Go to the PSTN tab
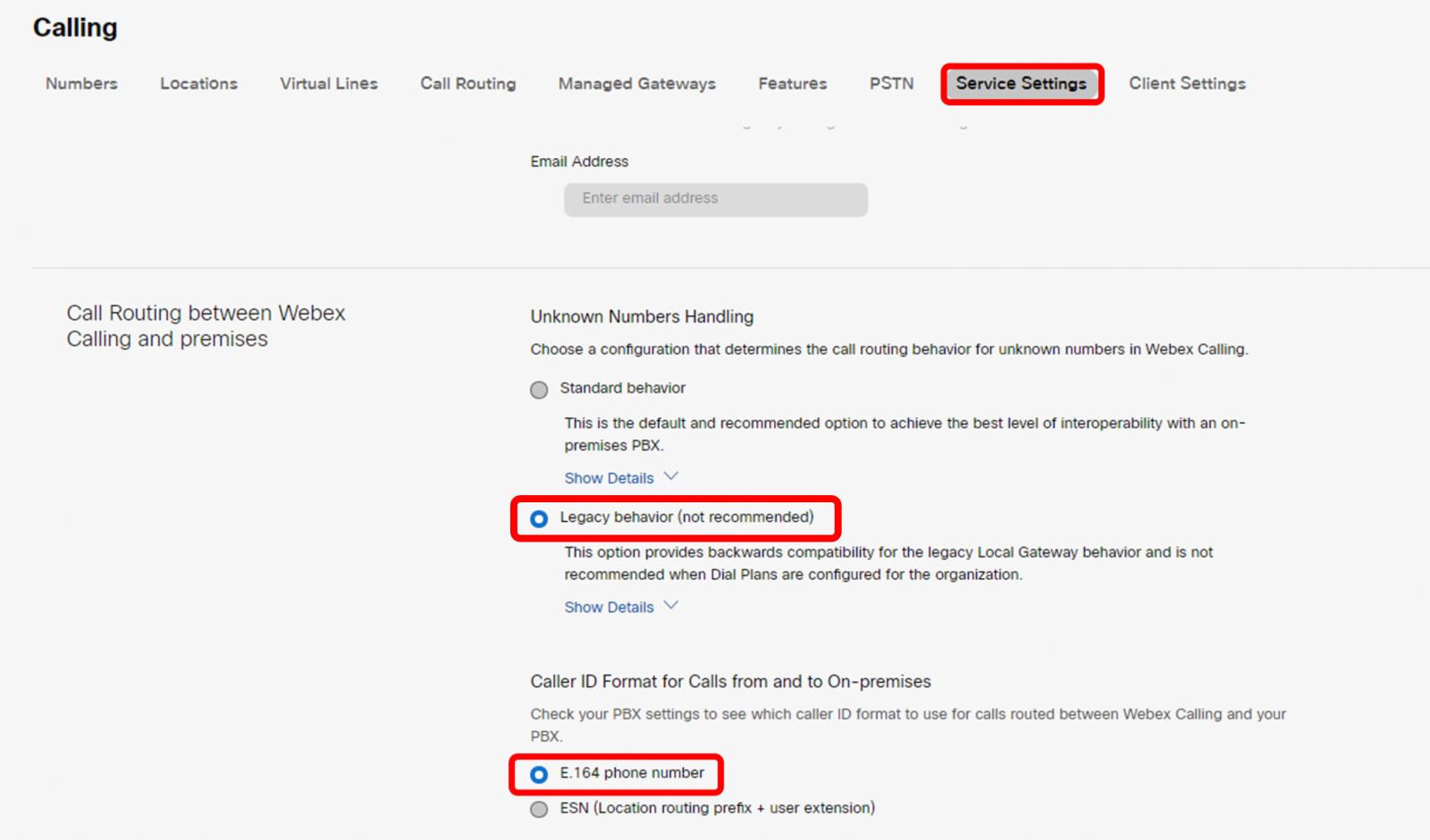1430x840 pixels. (x=891, y=84)
